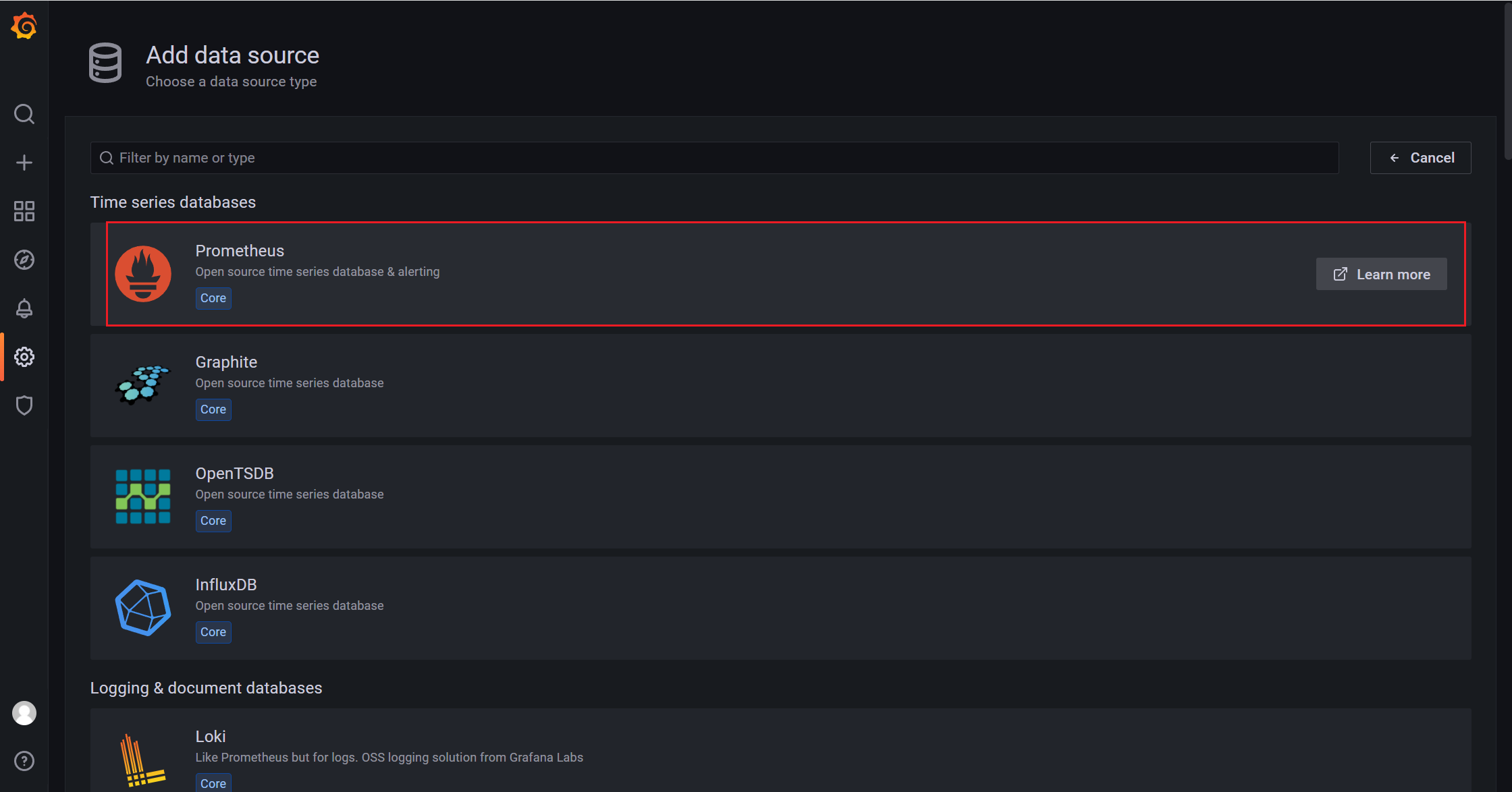
Task: Click the Cancel button to go back
Action: 1421,157
